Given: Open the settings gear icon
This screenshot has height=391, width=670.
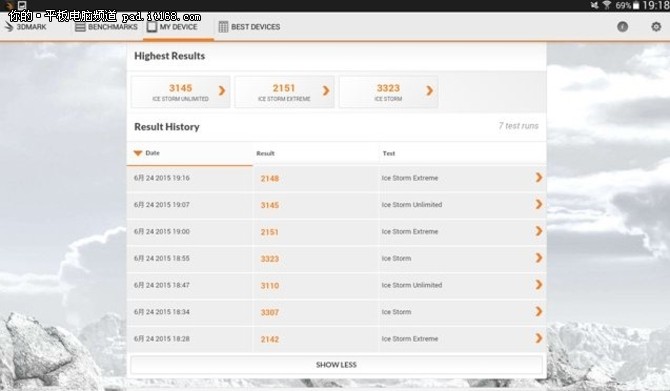Looking at the screenshot, I should (x=656, y=26).
